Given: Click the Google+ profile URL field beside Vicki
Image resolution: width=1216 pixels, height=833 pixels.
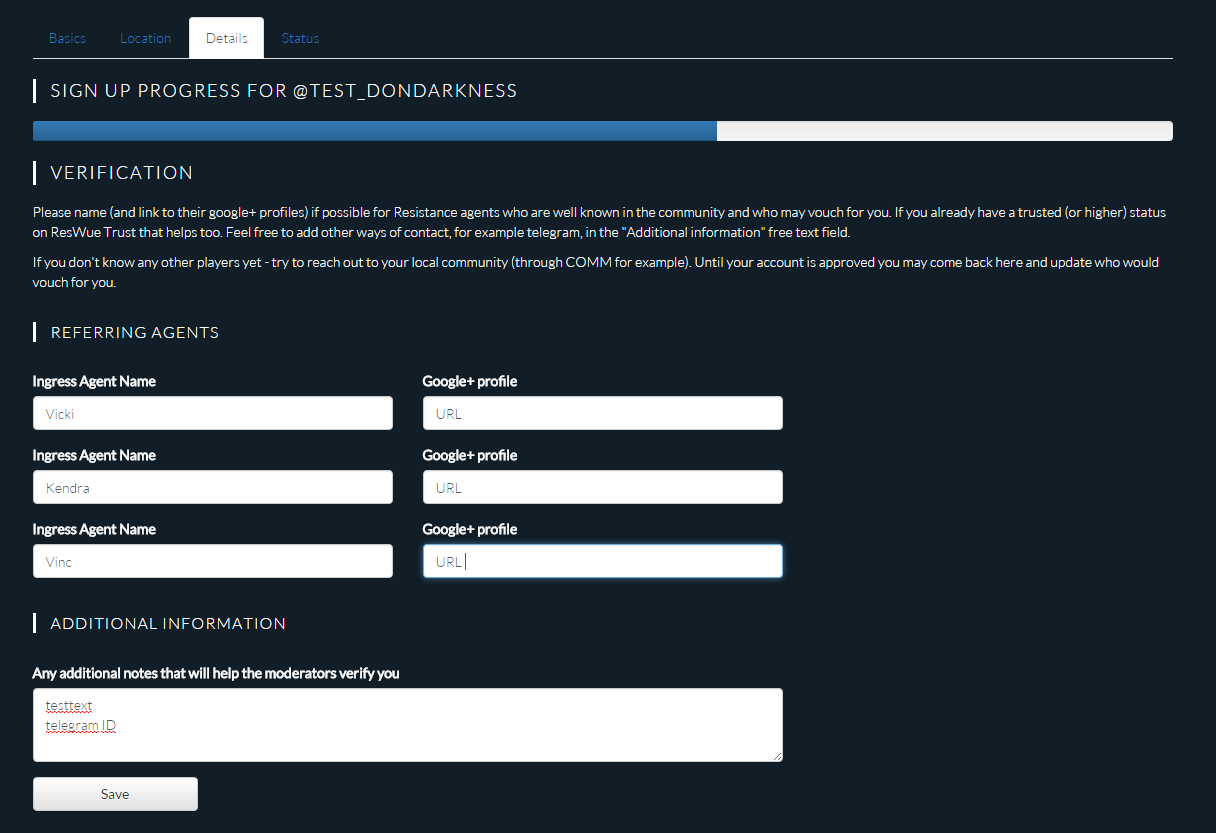Looking at the screenshot, I should tap(603, 413).
